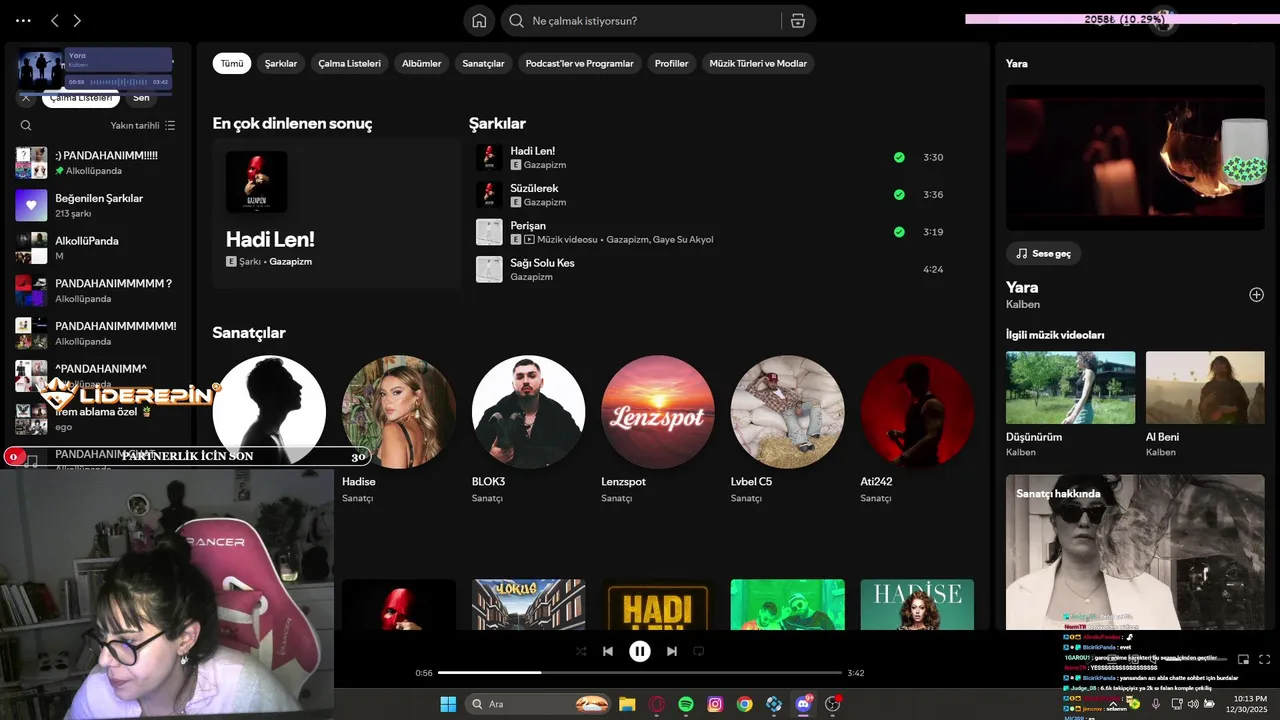The width and height of the screenshot is (1280, 720).
Task: Seek along the song progress bar
Action: tap(640, 673)
